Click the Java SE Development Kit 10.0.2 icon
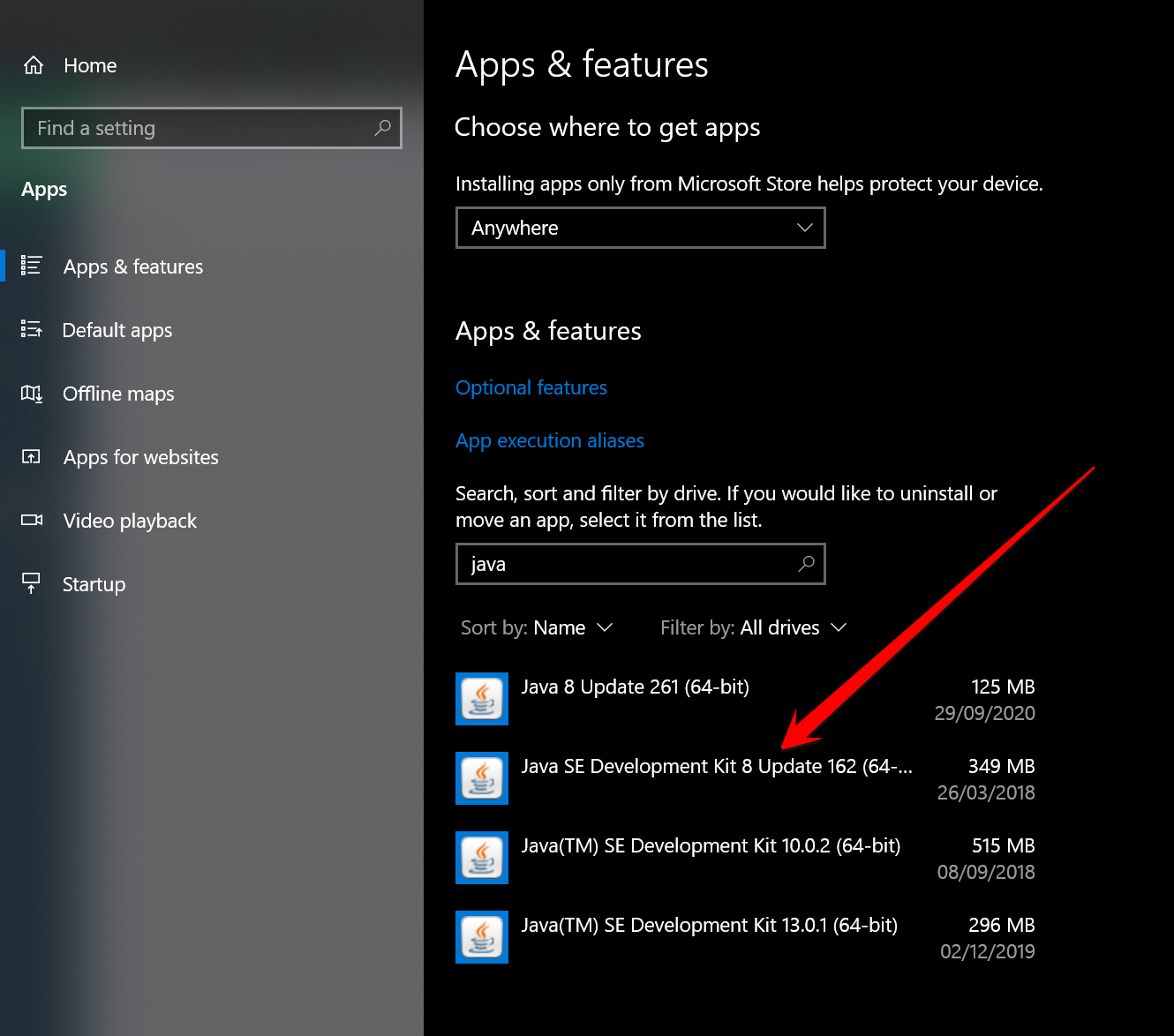The image size is (1174, 1036). [x=482, y=858]
